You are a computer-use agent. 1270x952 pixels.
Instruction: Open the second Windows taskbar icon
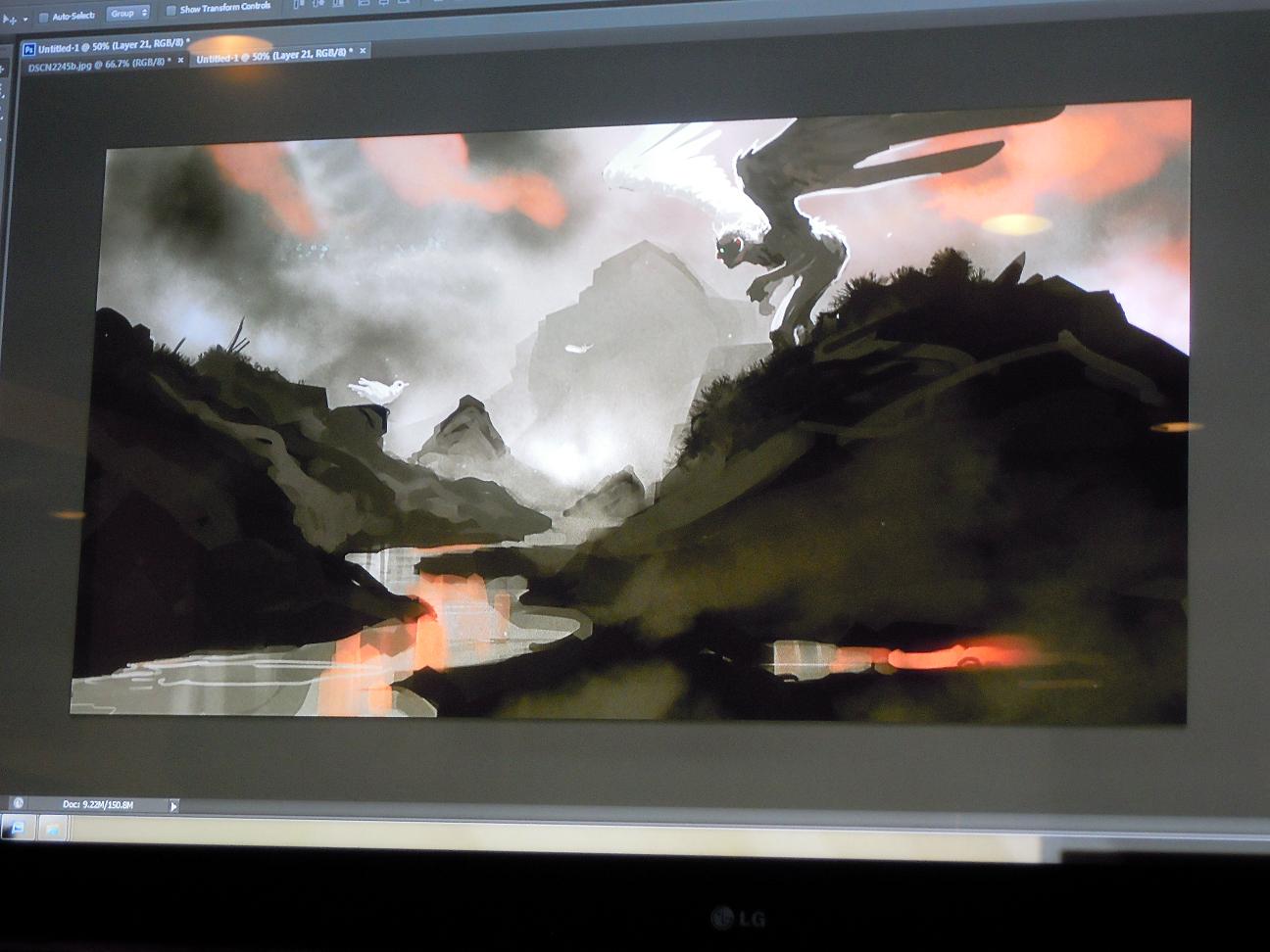point(51,830)
